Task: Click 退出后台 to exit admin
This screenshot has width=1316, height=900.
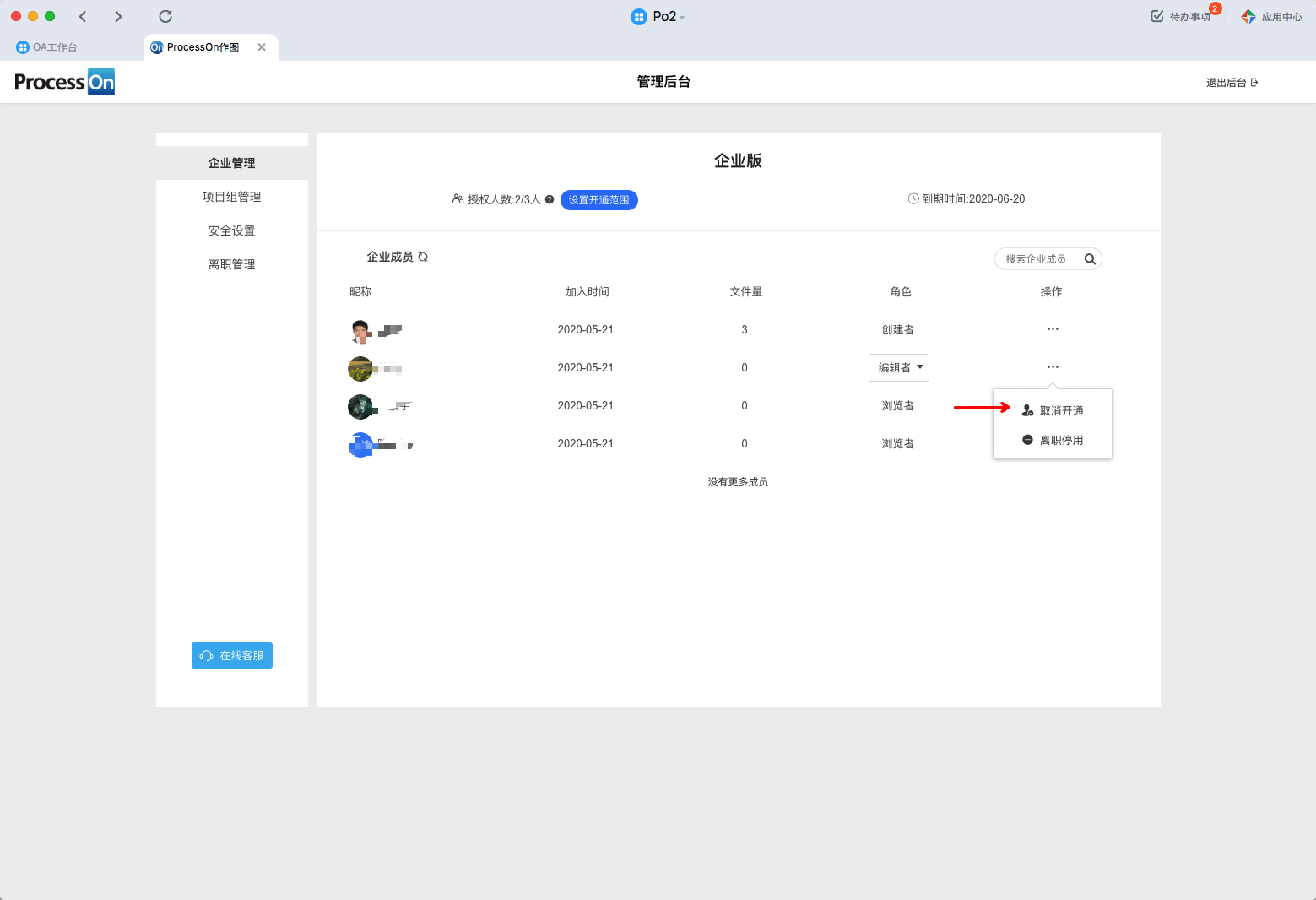Action: (1232, 82)
